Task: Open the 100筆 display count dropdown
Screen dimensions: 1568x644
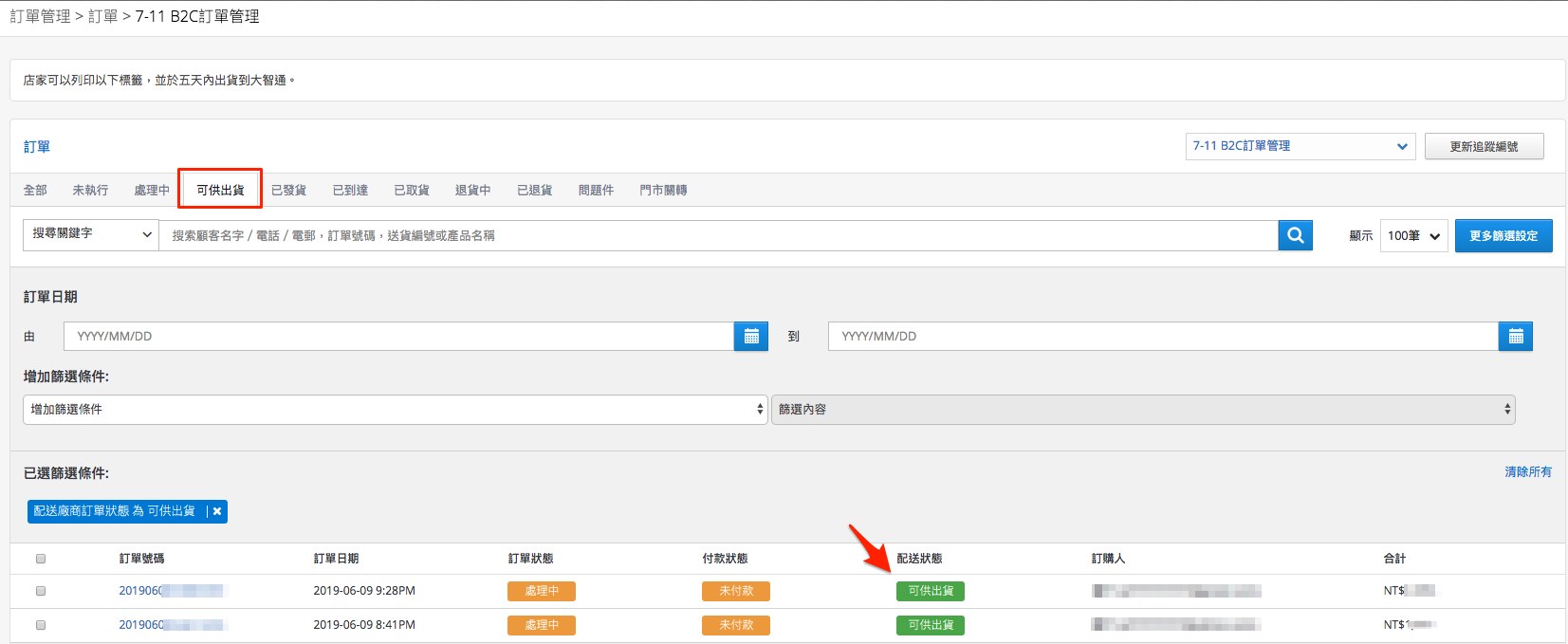Action: tap(1414, 236)
